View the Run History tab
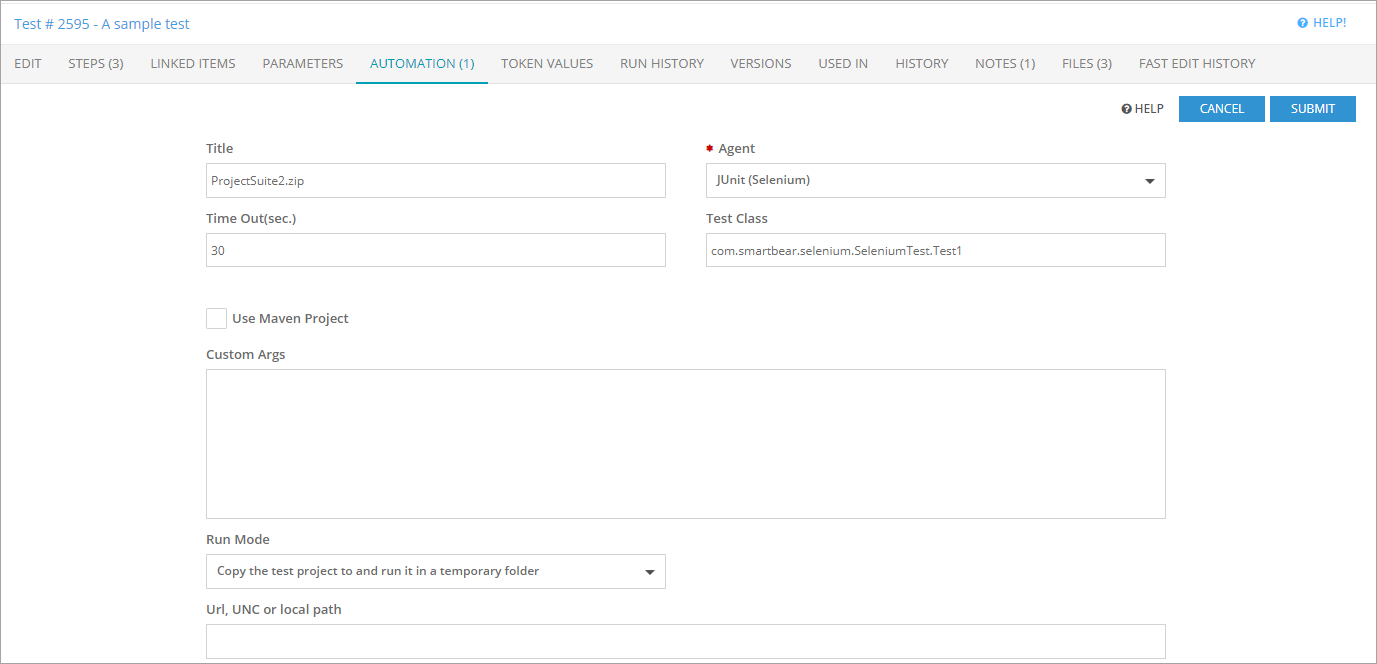This screenshot has width=1377, height=664. point(661,63)
